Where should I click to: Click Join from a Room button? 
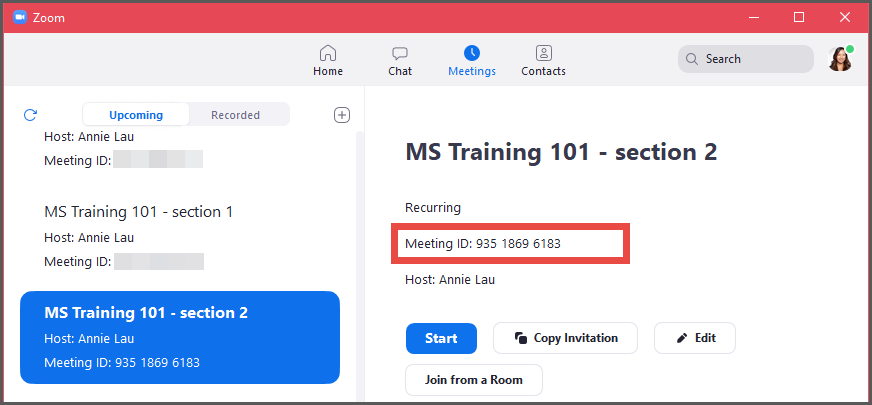coord(473,380)
